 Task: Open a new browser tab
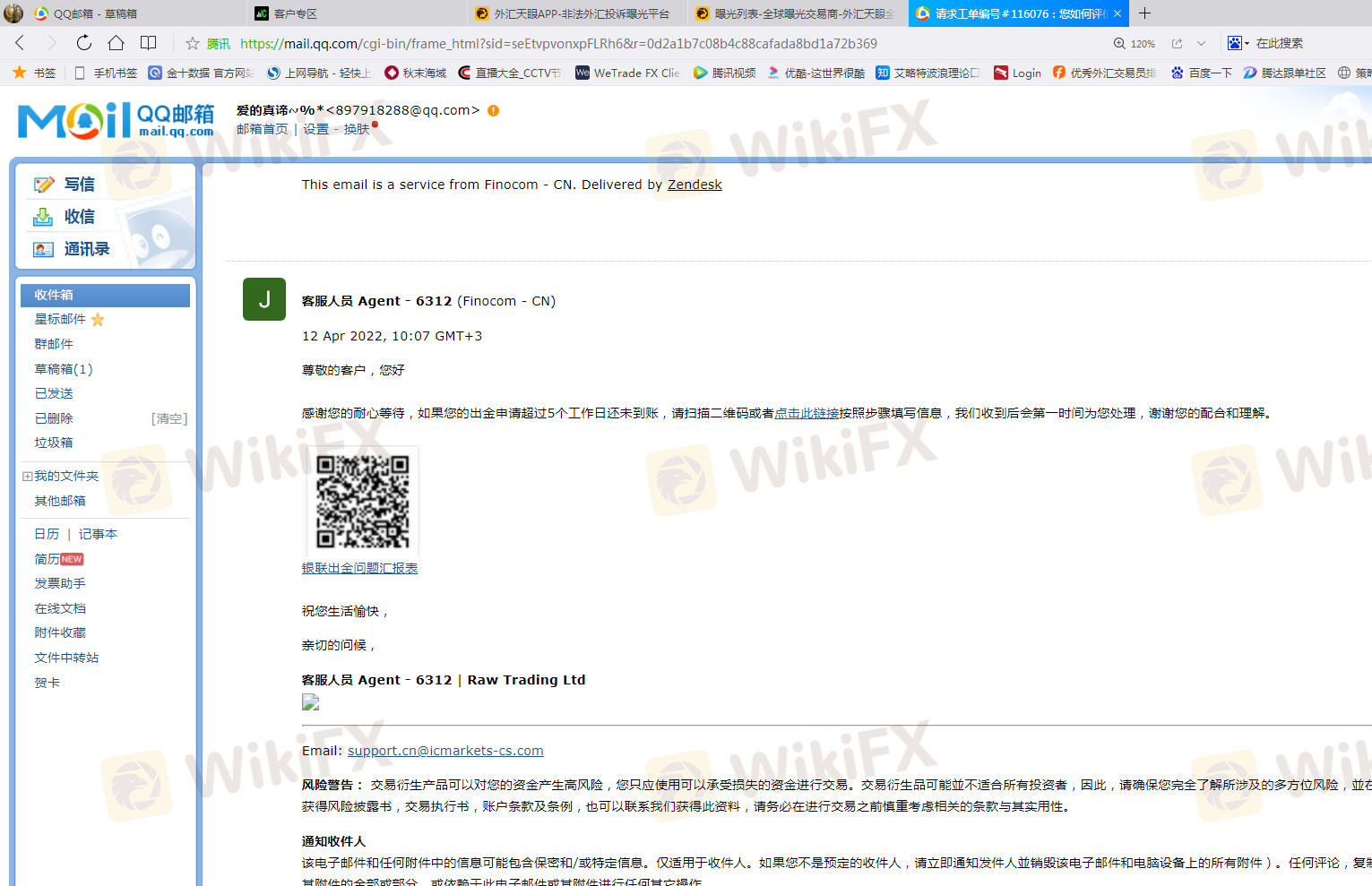pyautogui.click(x=1144, y=13)
